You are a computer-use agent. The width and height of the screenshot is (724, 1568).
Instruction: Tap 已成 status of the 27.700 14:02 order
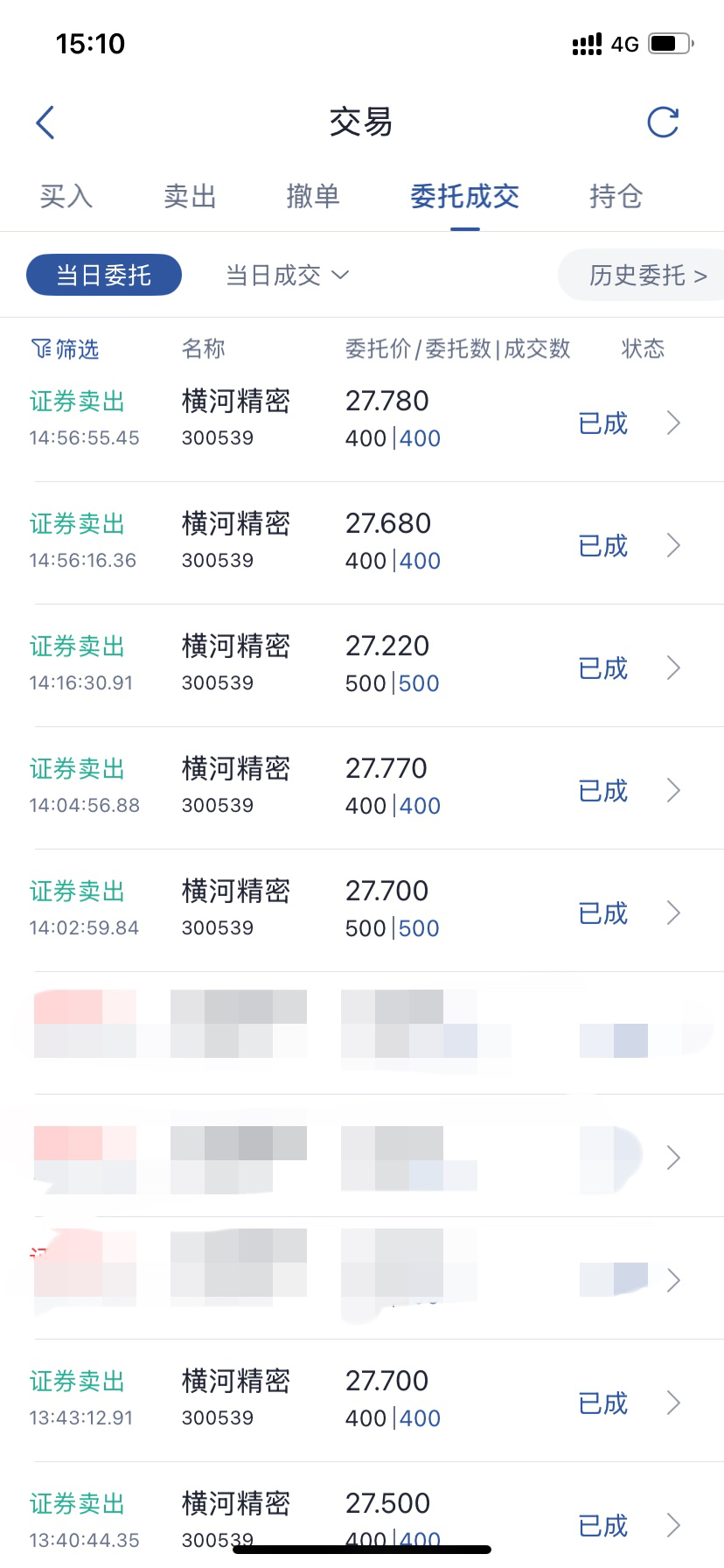click(x=603, y=913)
